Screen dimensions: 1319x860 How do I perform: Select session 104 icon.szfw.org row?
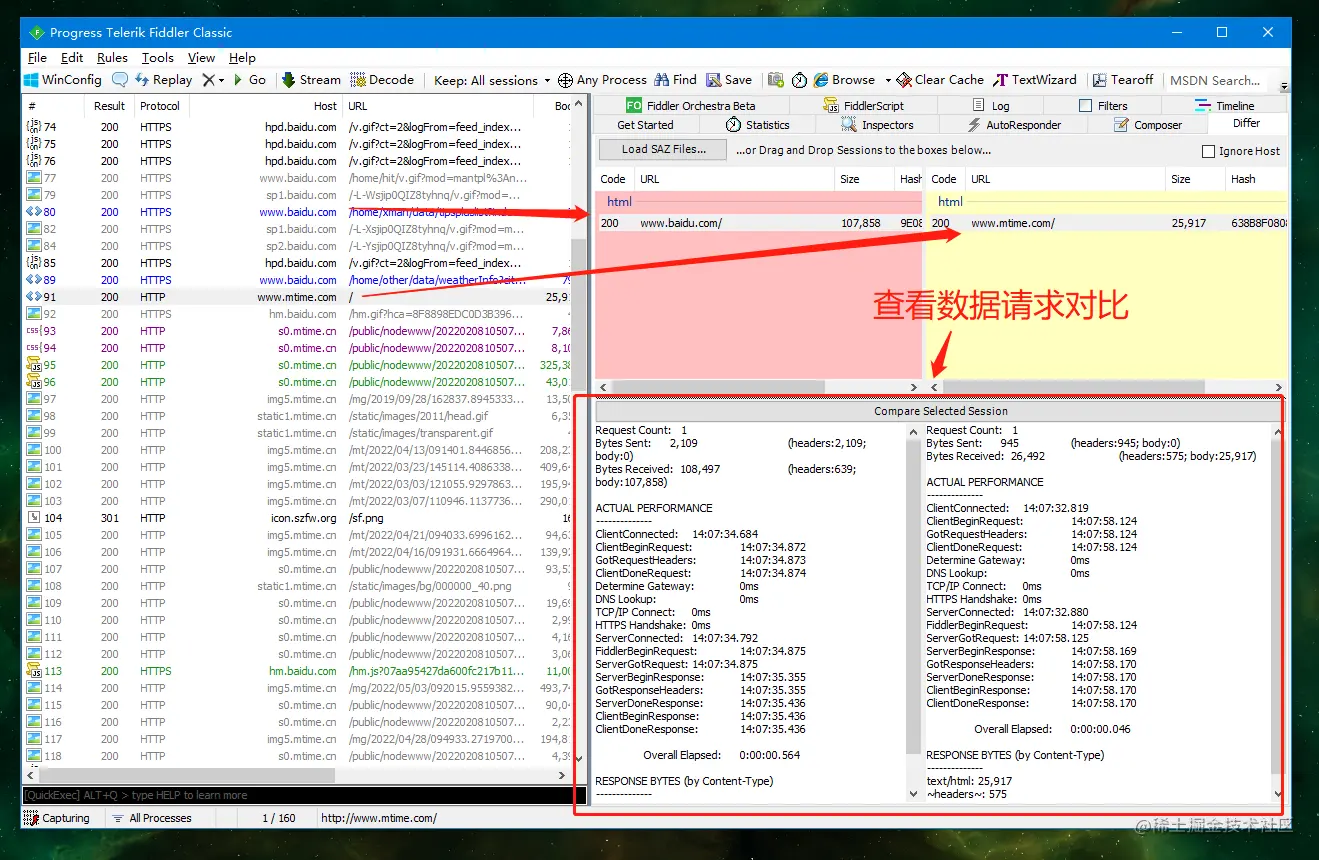[297, 518]
